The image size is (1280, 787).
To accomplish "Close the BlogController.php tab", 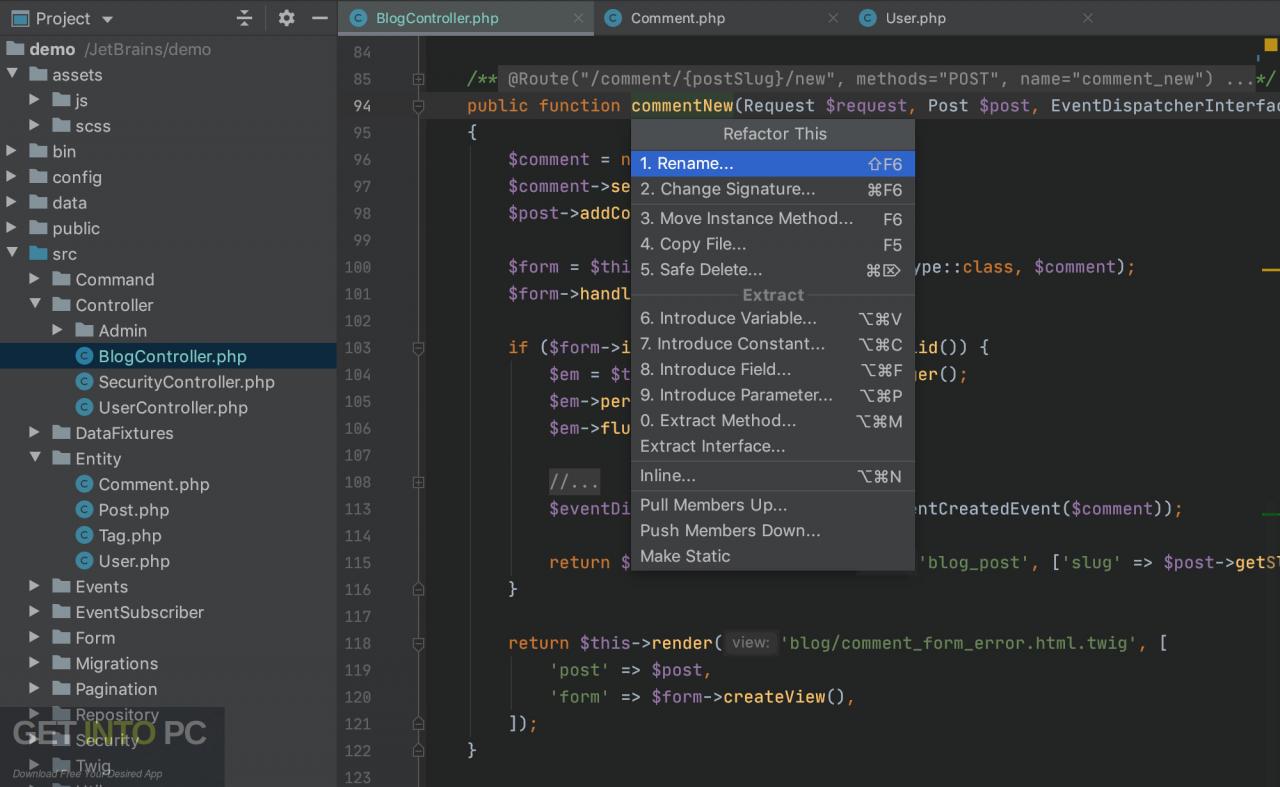I will (578, 18).
